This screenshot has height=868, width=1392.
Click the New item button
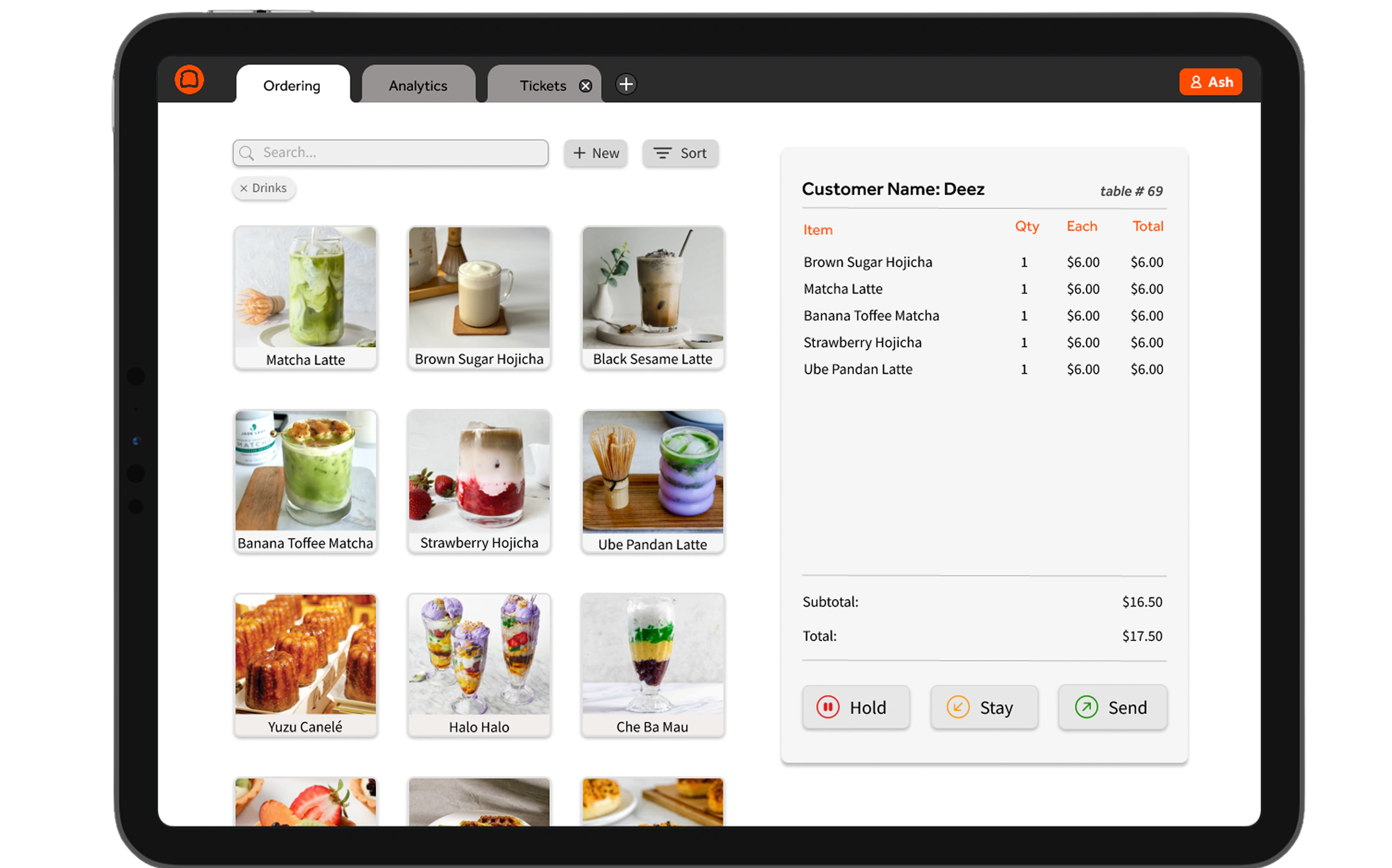pos(595,153)
